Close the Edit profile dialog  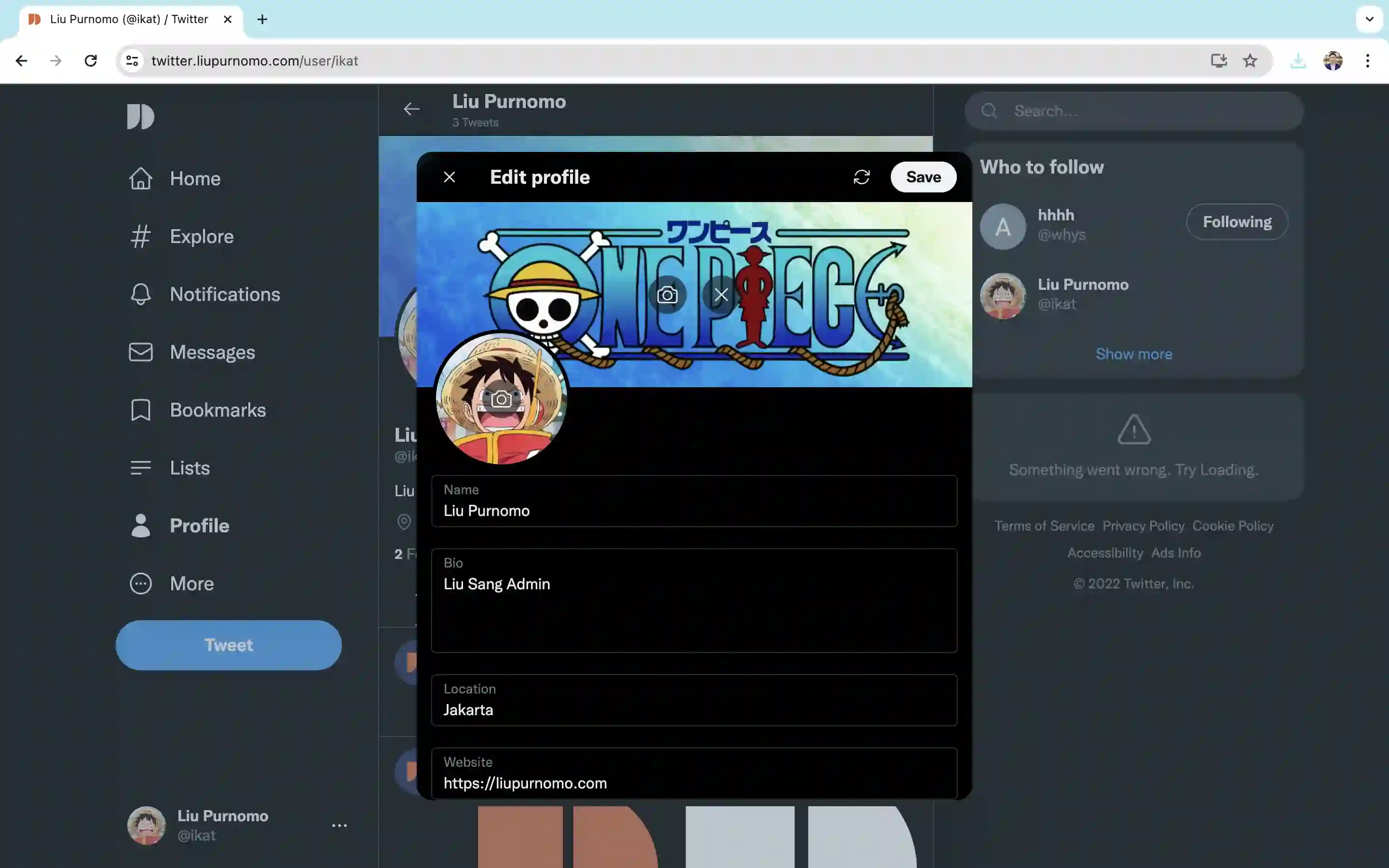click(x=449, y=177)
